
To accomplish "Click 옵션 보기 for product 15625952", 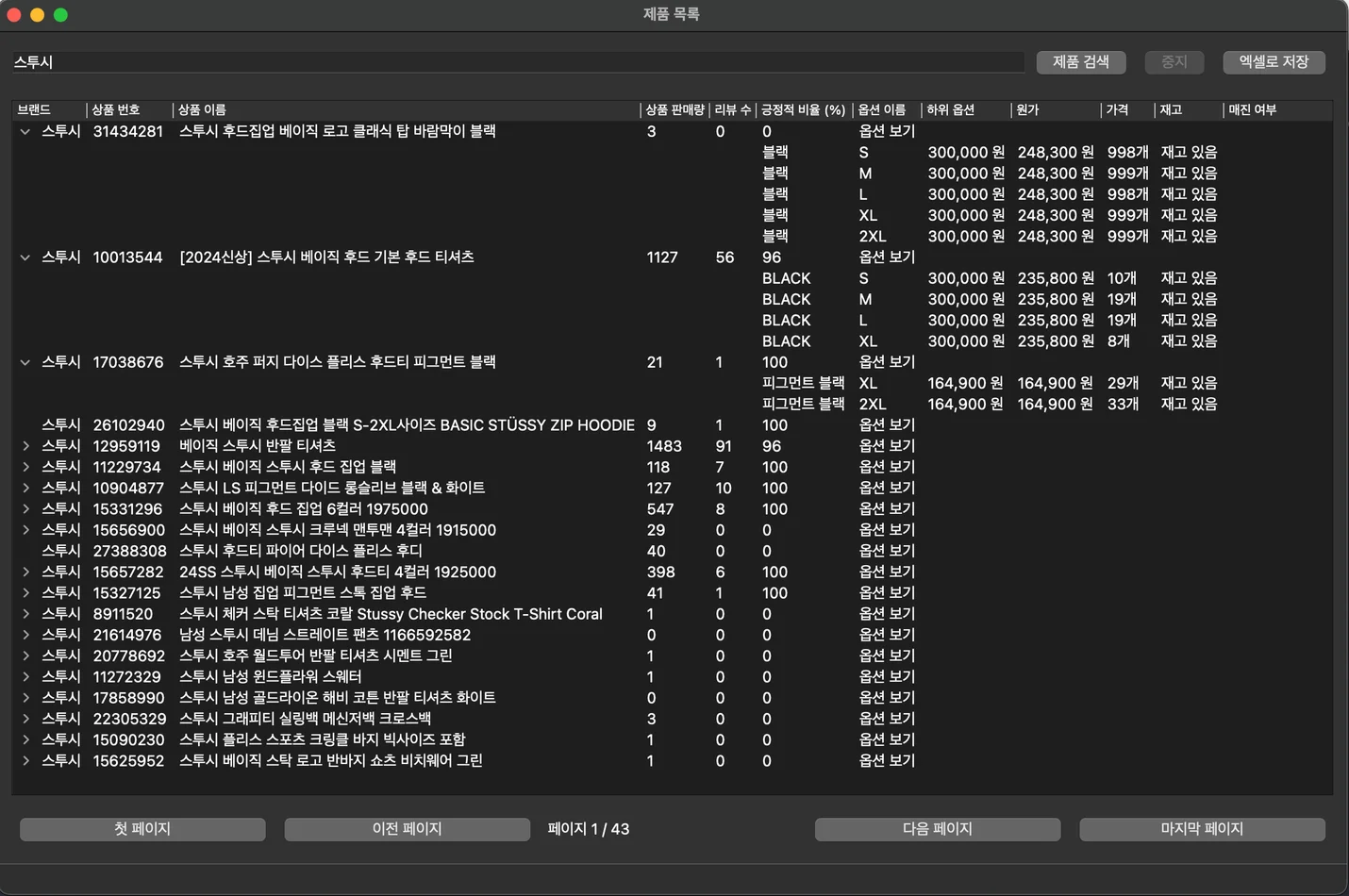I will [887, 761].
